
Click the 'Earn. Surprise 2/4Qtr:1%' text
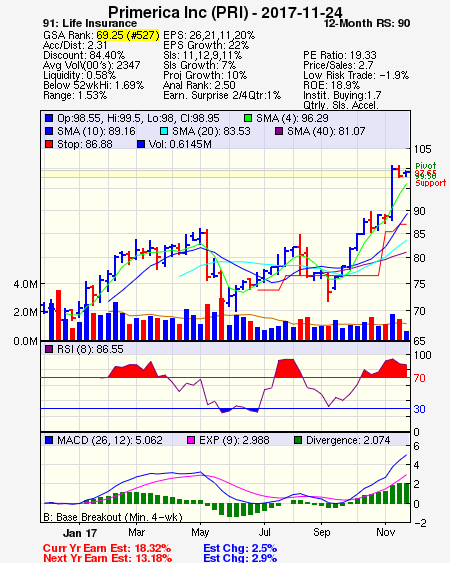[222, 96]
